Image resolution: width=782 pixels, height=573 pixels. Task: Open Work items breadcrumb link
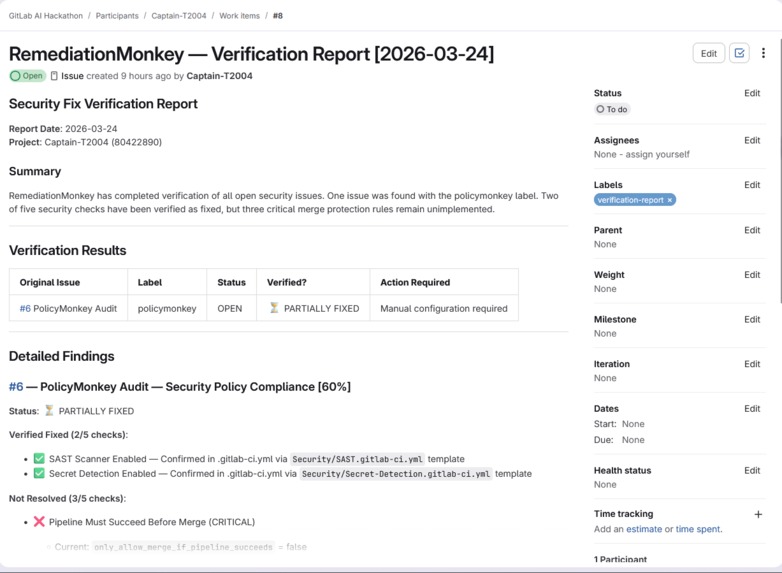[x=239, y=16]
